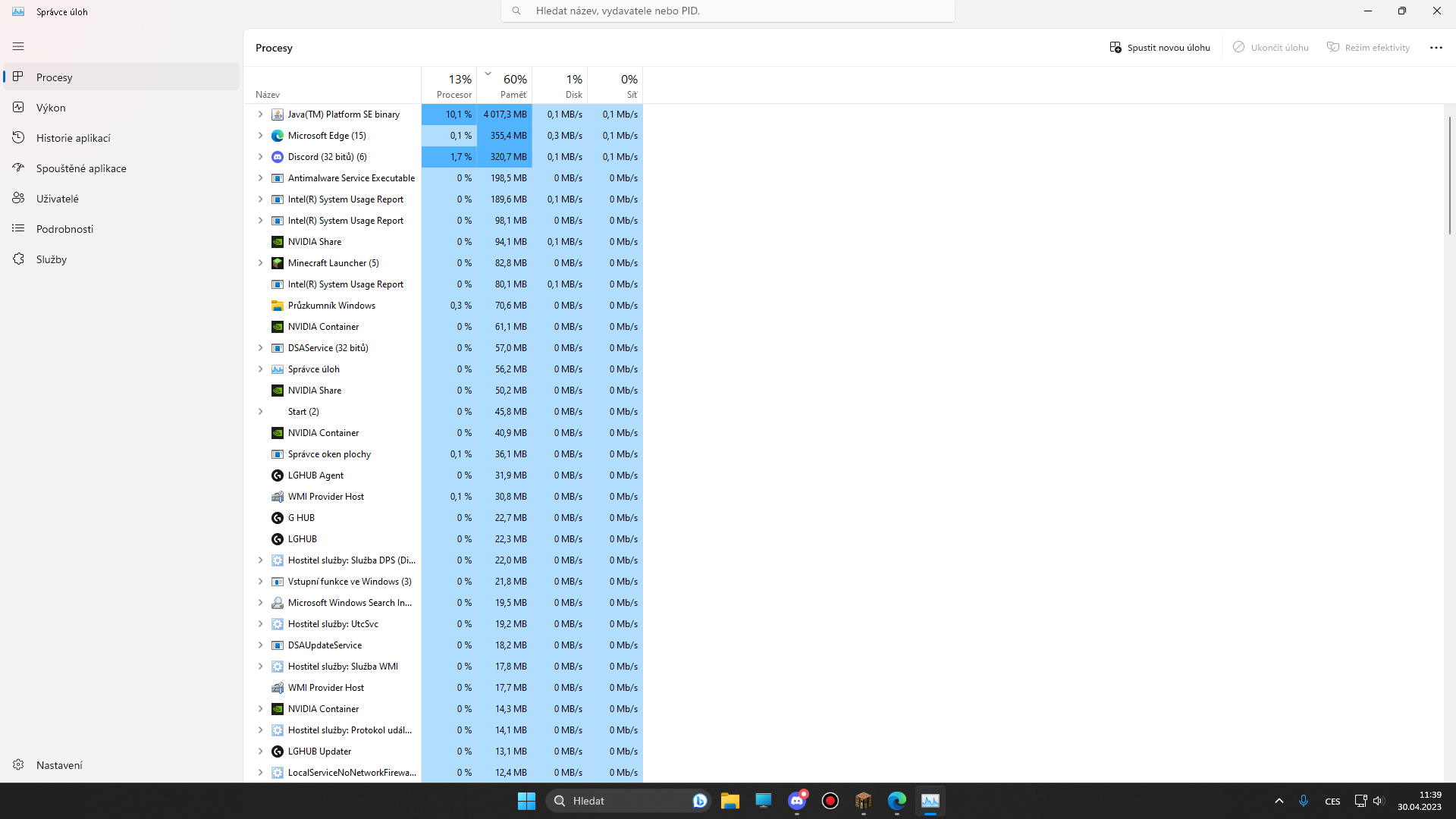This screenshot has width=1456, height=819.
Task: Expand Java(TM) Platform SE binary process
Action: (260, 115)
